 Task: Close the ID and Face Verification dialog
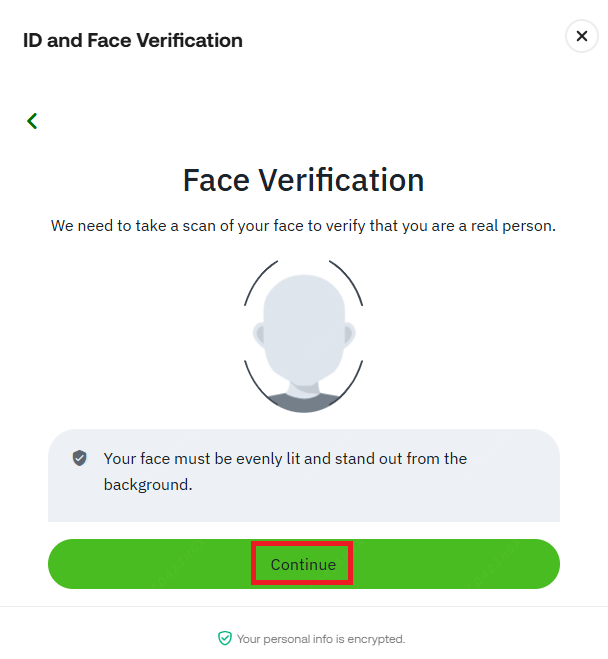582,37
